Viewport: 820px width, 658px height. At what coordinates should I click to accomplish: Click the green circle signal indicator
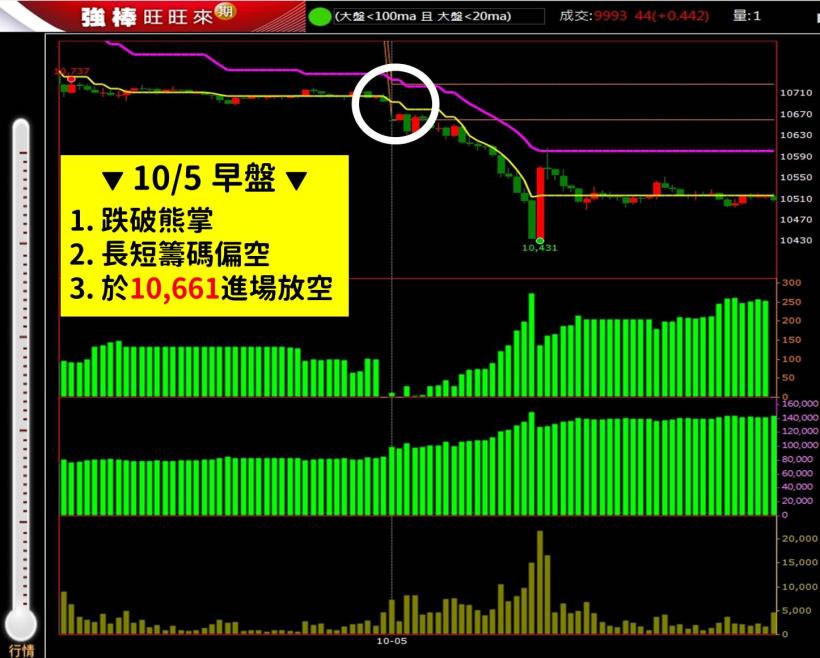tap(318, 16)
